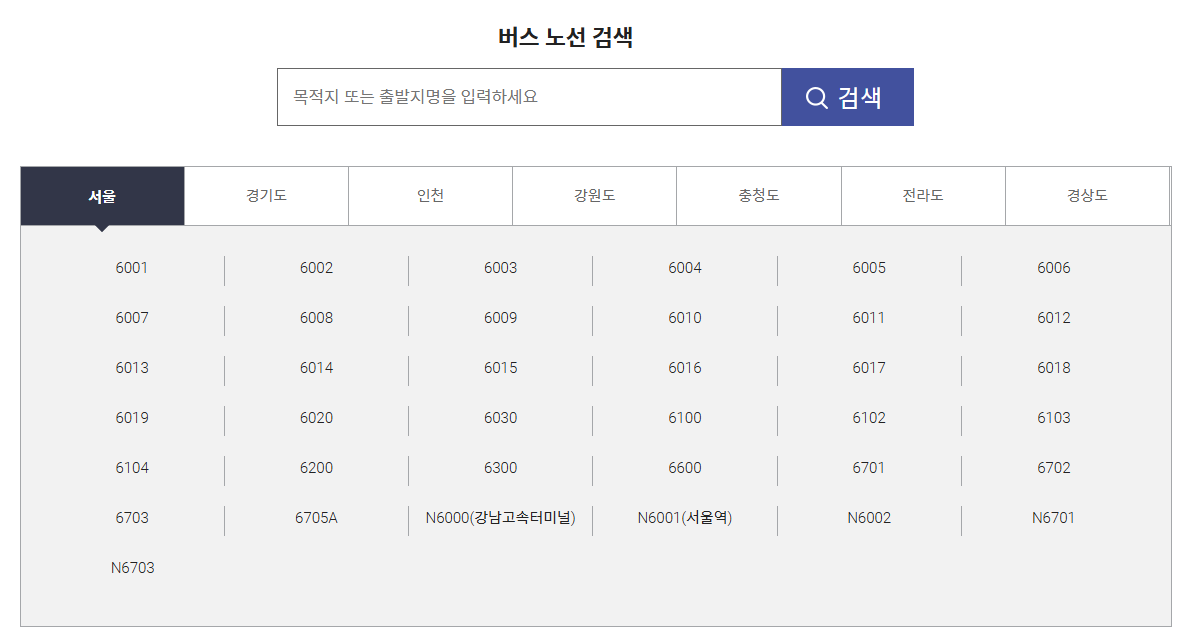
Task: Click bus route 6100
Action: point(685,418)
